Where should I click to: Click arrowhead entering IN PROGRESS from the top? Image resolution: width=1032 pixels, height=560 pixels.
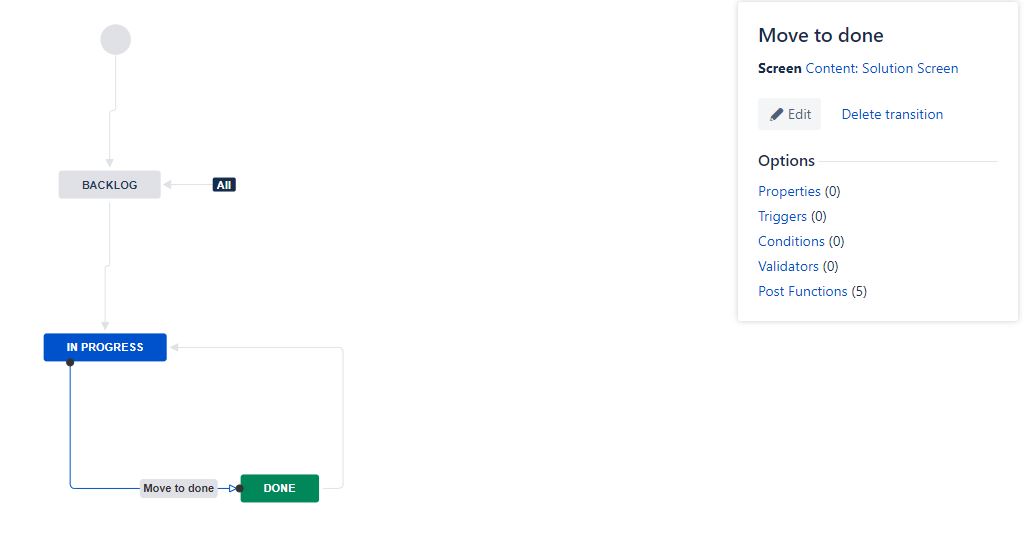pos(105,326)
